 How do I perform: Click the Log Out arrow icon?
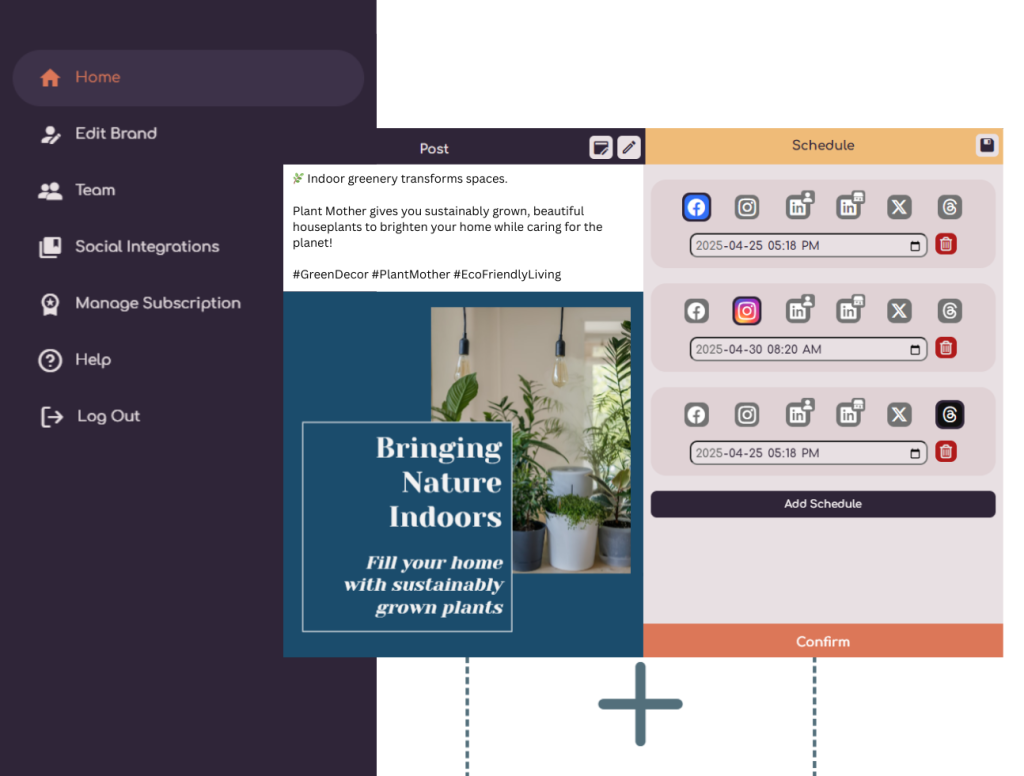click(x=52, y=417)
